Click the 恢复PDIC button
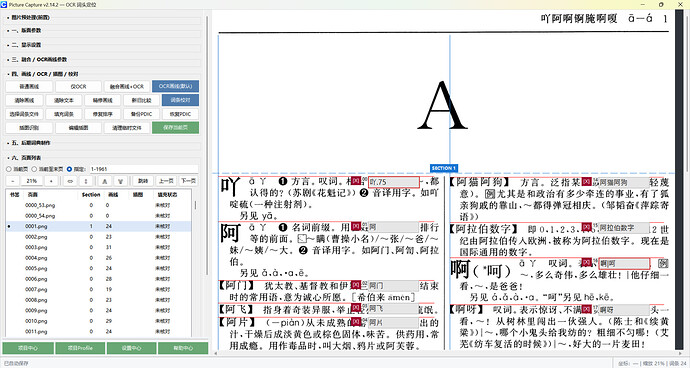690x368 pixels. pyautogui.click(x=180, y=114)
